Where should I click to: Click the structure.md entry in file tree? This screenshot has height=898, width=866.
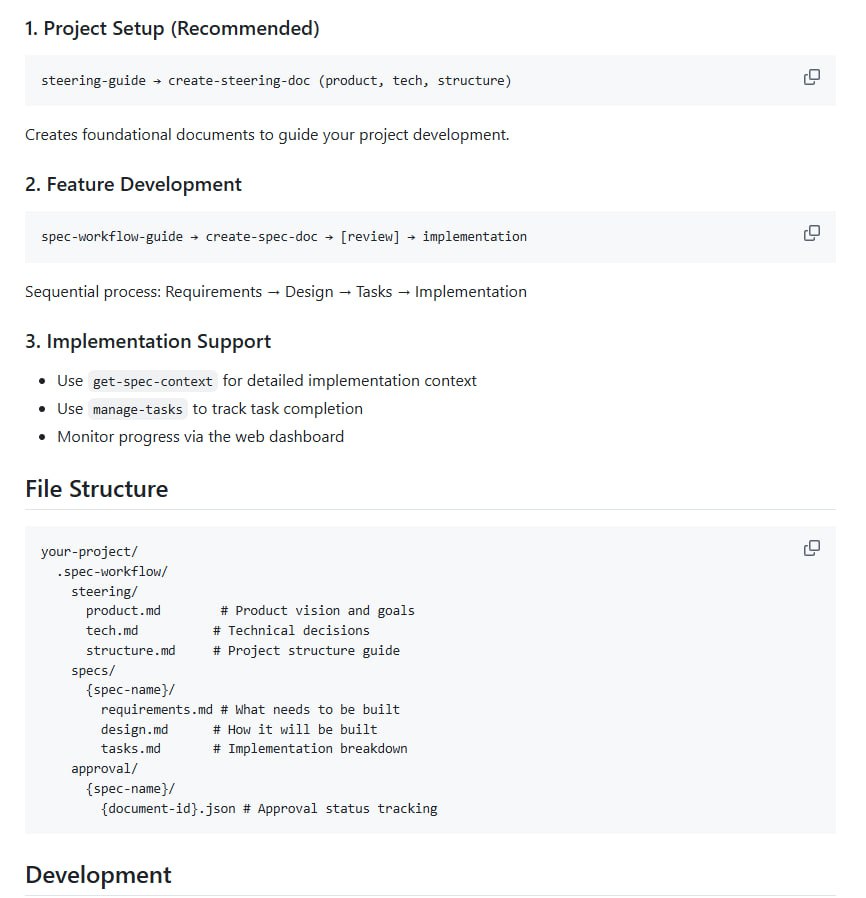click(130, 651)
